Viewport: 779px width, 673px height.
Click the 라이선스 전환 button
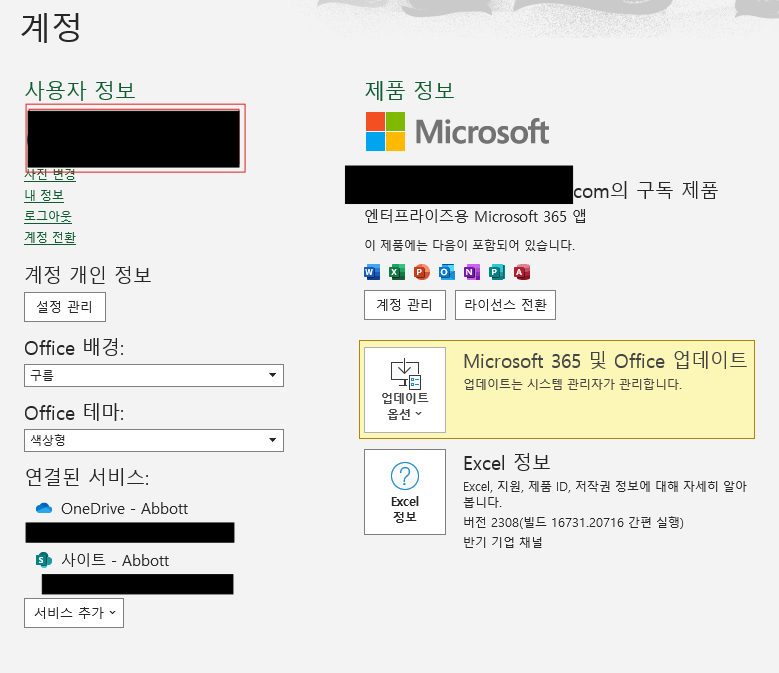(505, 305)
